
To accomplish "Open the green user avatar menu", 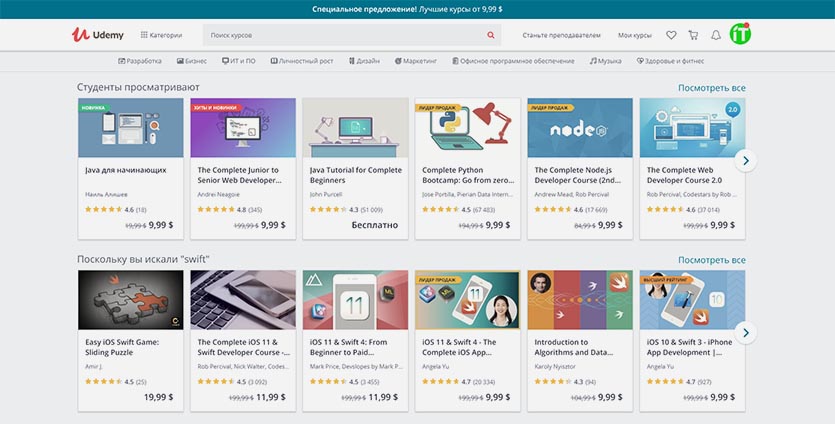I will tap(740, 34).
